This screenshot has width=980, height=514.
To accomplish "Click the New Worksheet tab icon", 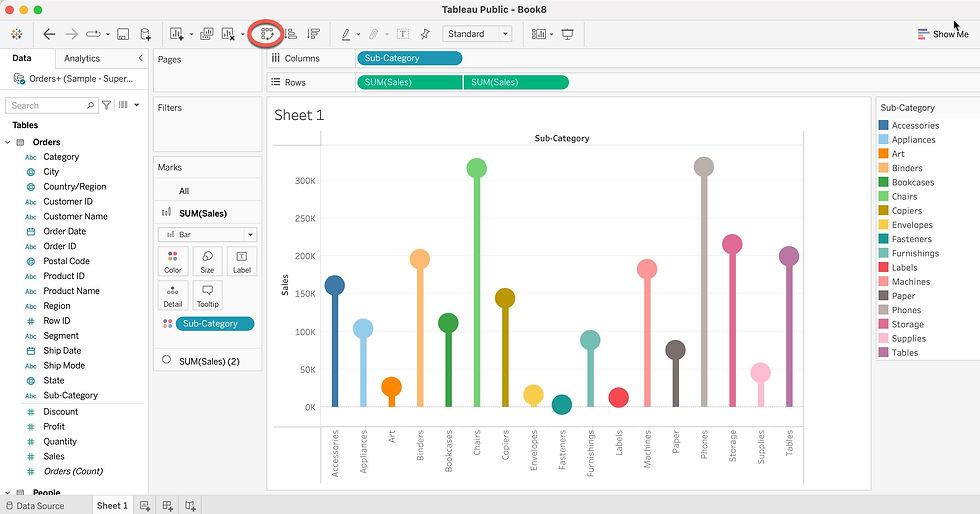I will (145, 506).
